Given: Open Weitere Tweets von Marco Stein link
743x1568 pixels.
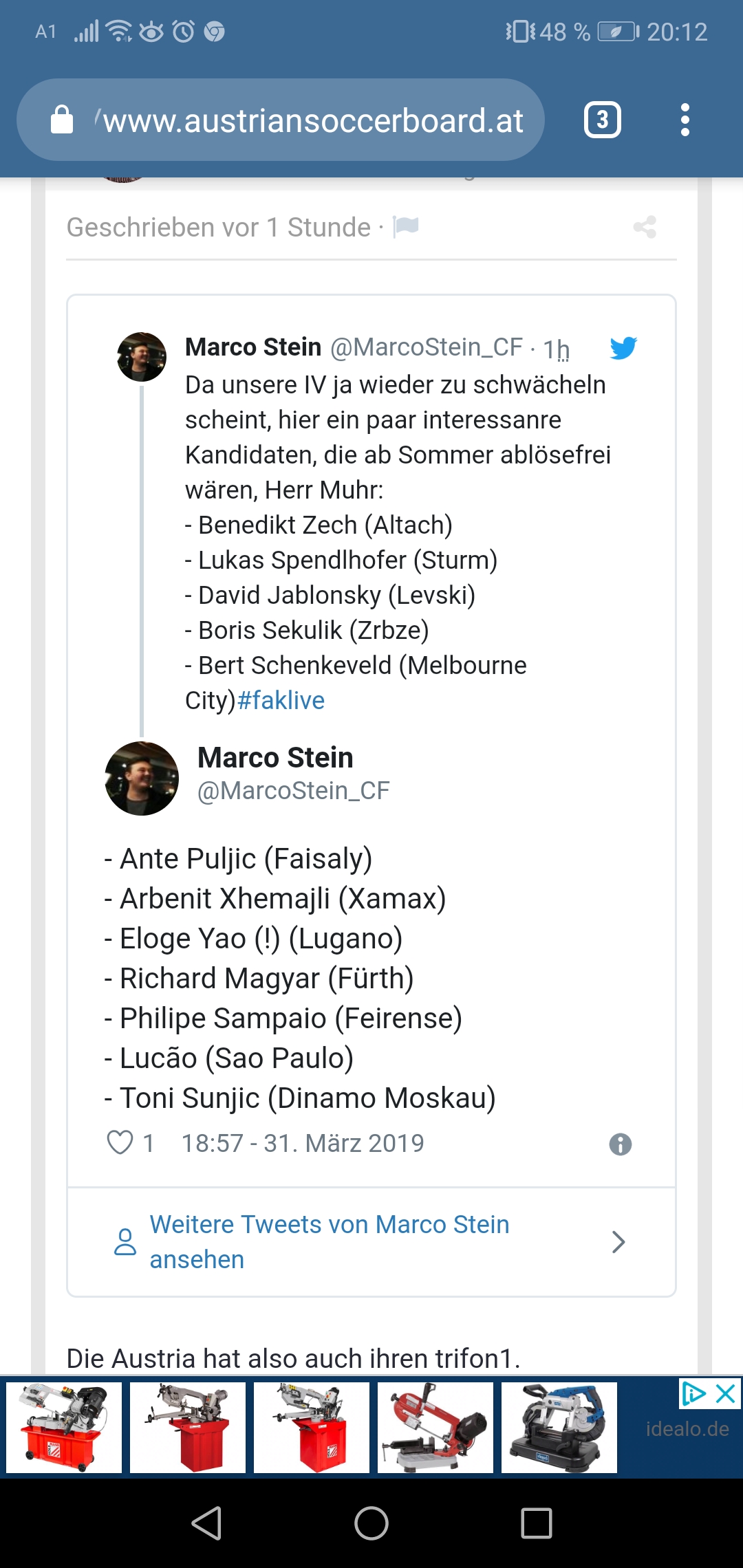Looking at the screenshot, I should [x=330, y=1242].
